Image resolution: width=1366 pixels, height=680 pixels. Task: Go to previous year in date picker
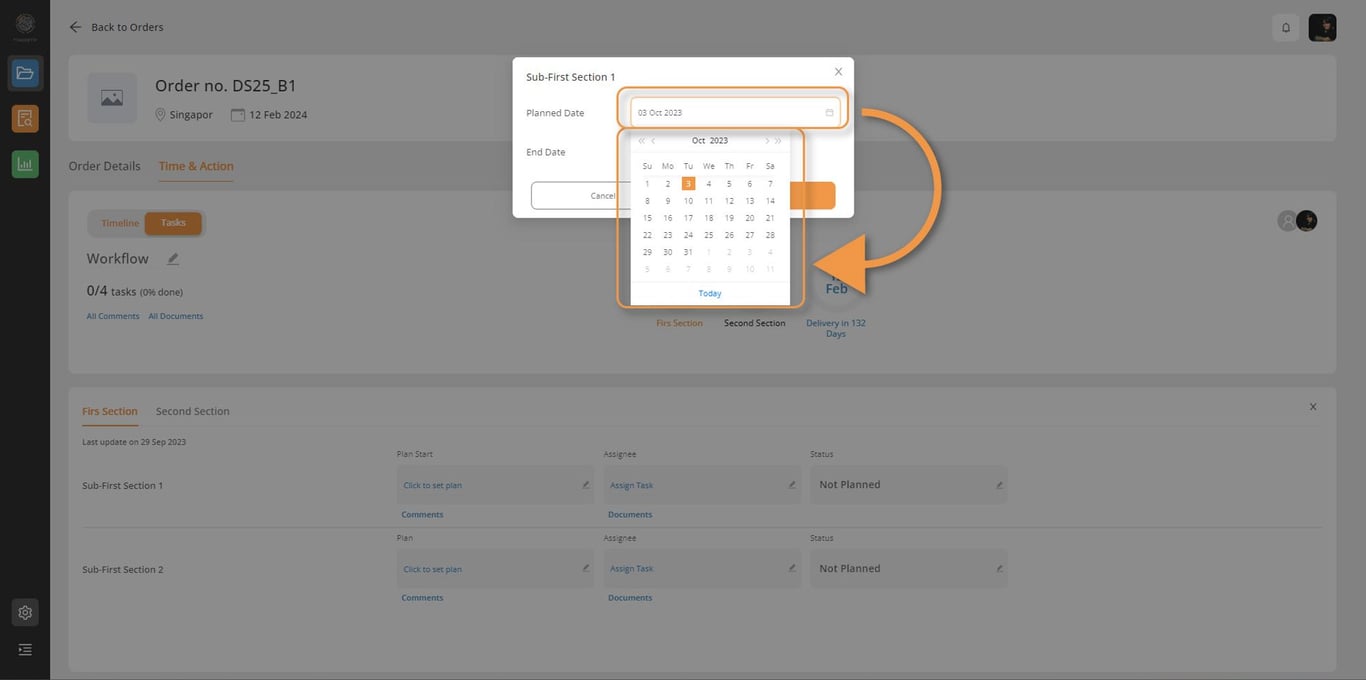641,141
